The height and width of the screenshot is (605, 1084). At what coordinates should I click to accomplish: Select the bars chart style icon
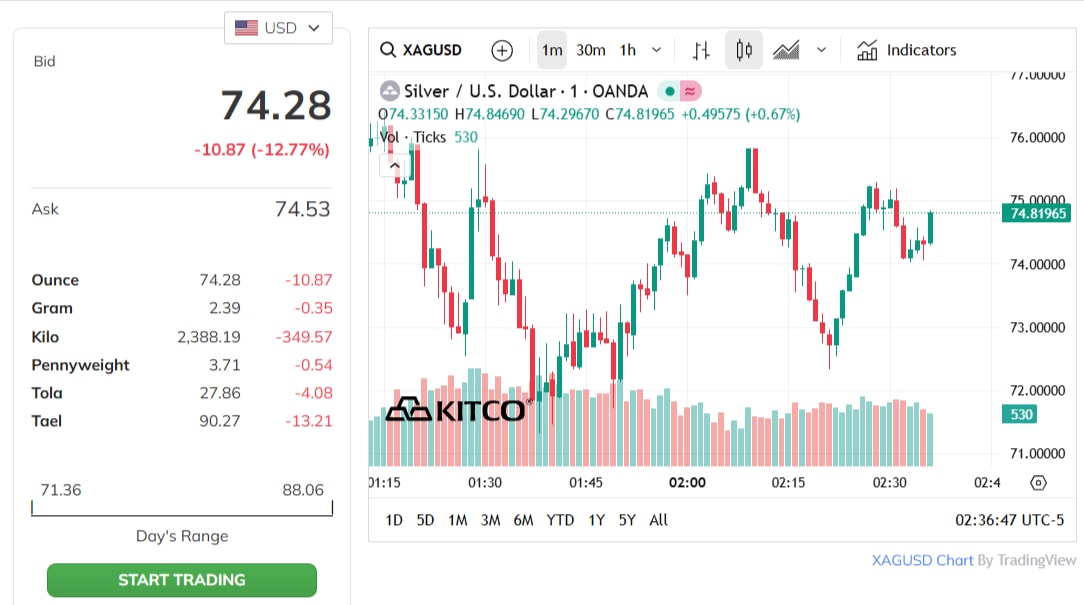coord(701,50)
